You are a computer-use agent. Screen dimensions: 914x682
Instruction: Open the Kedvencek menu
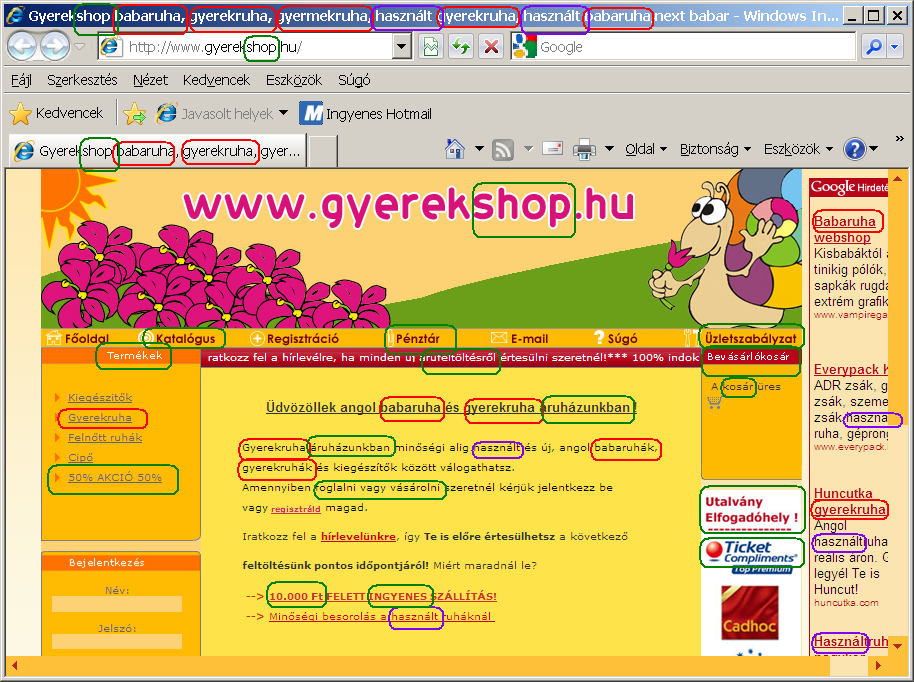216,80
